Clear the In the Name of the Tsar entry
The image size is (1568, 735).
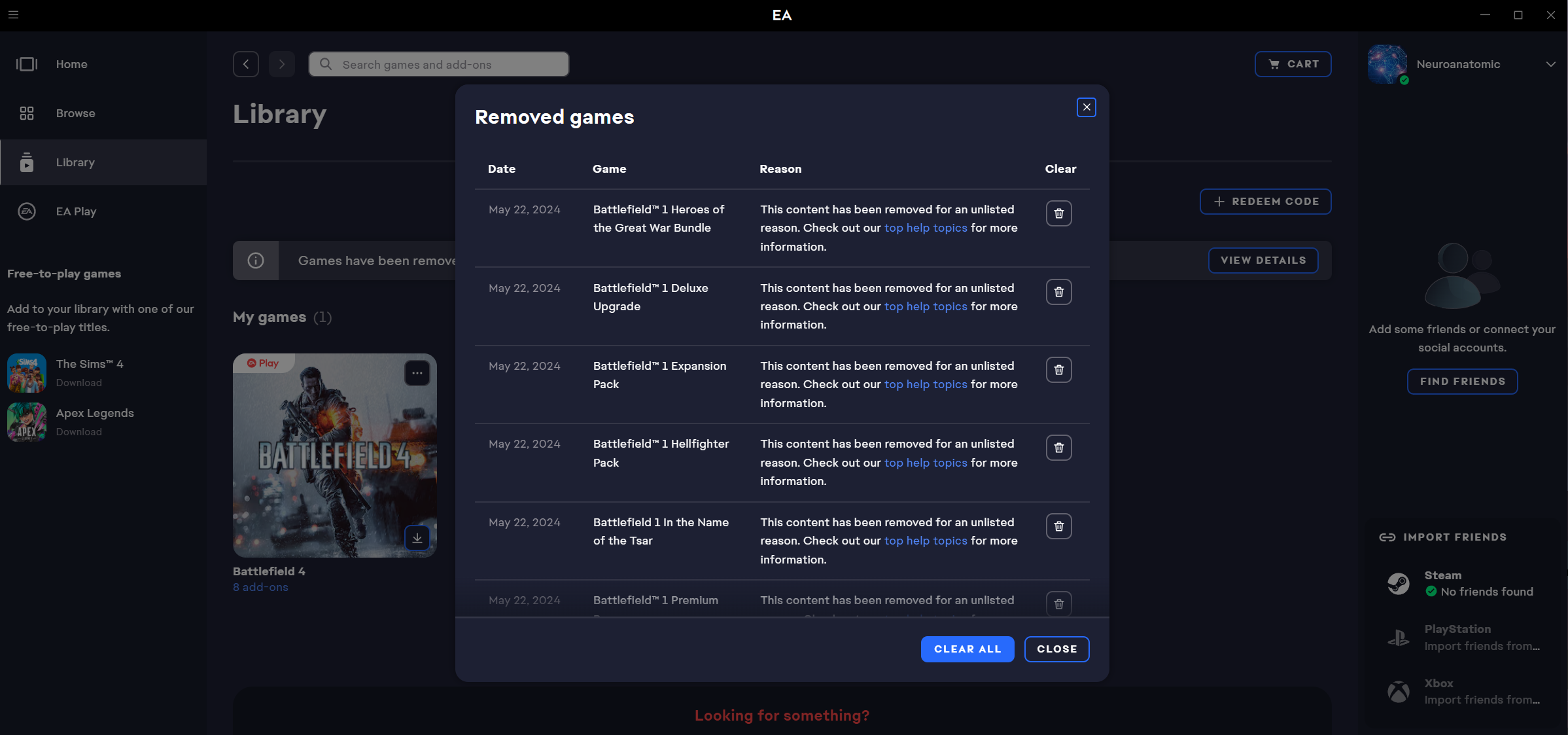pyautogui.click(x=1058, y=526)
